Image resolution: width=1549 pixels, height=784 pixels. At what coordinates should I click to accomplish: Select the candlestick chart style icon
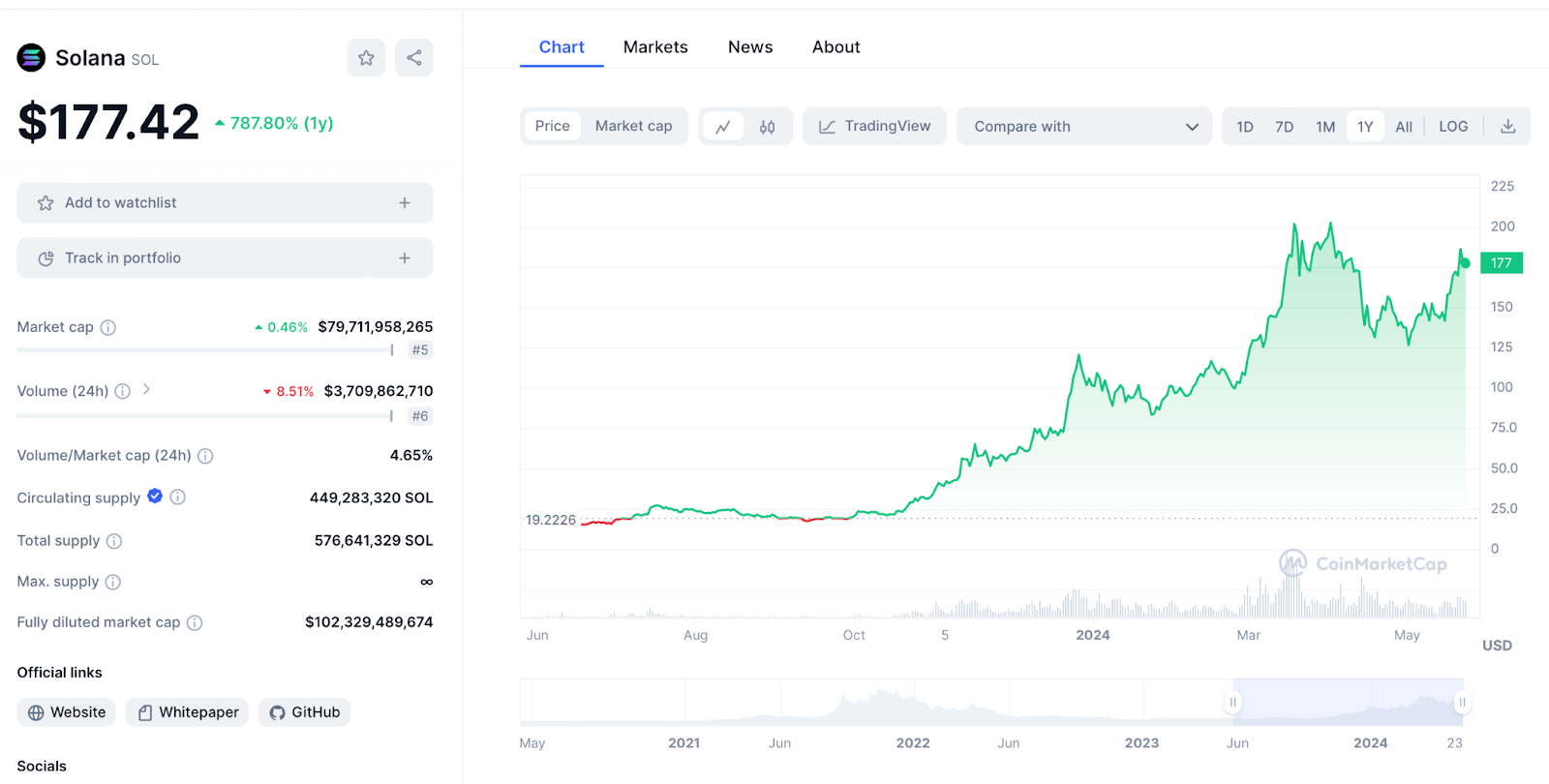tap(768, 127)
